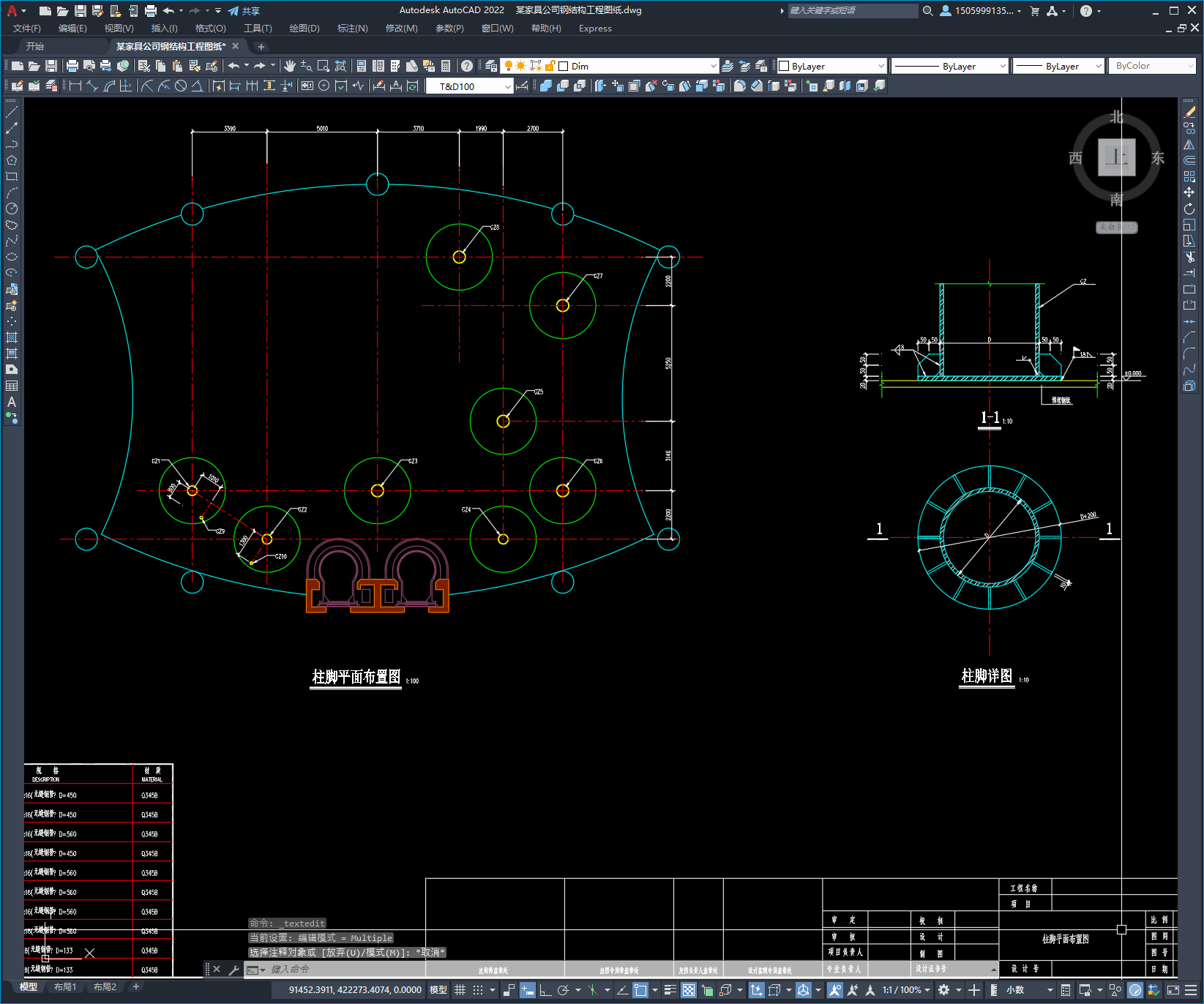Open the ByLayer linetype dropdown
This screenshot has height=1004, width=1204.
1003,66
